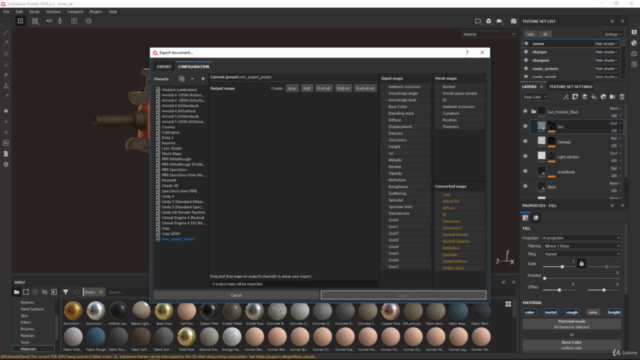Toggle visibility of charger texture set
Viewport: 640px width, 360px height.
[526, 52]
